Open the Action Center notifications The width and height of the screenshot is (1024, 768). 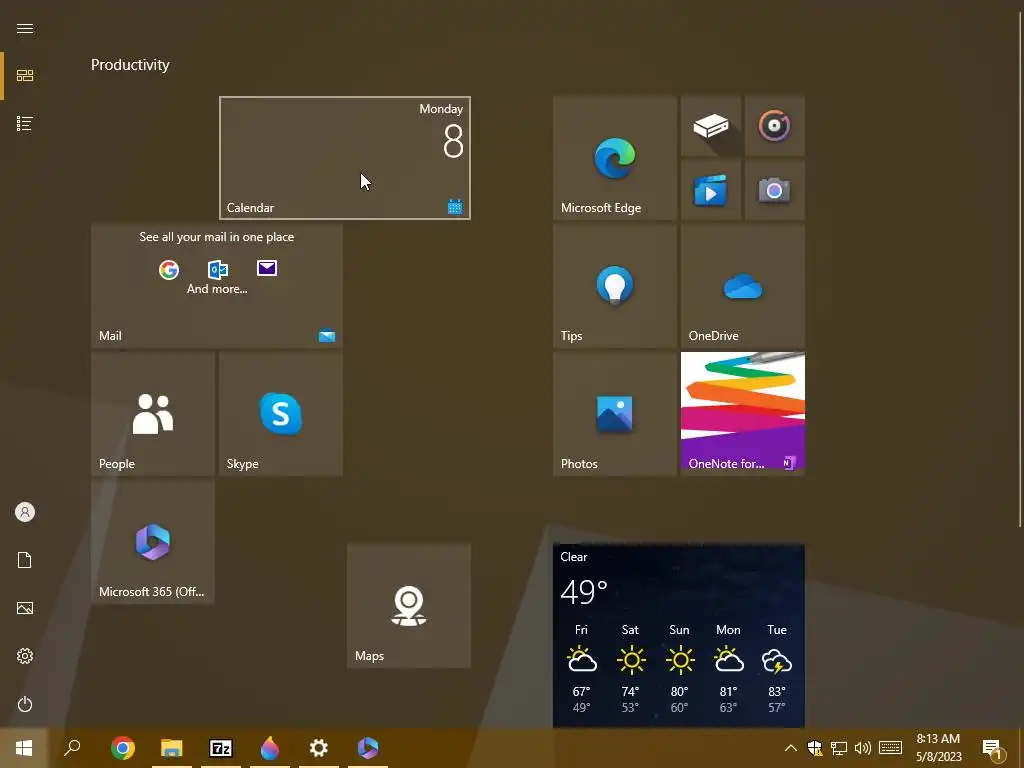[993, 748]
